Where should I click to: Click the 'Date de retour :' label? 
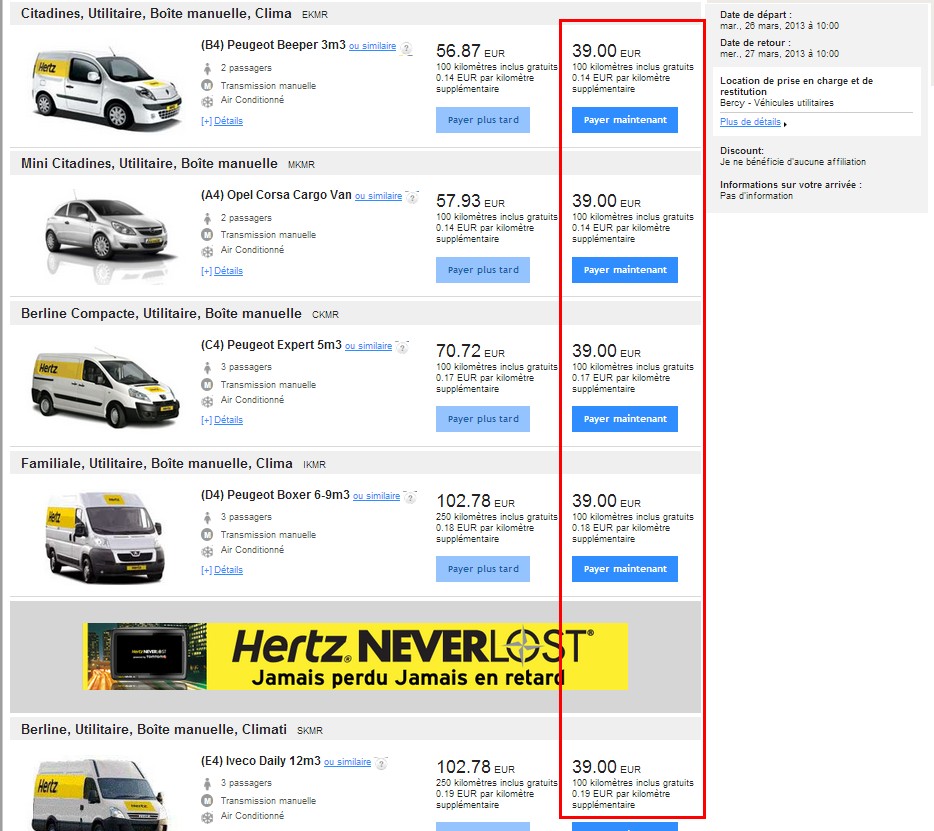(755, 43)
